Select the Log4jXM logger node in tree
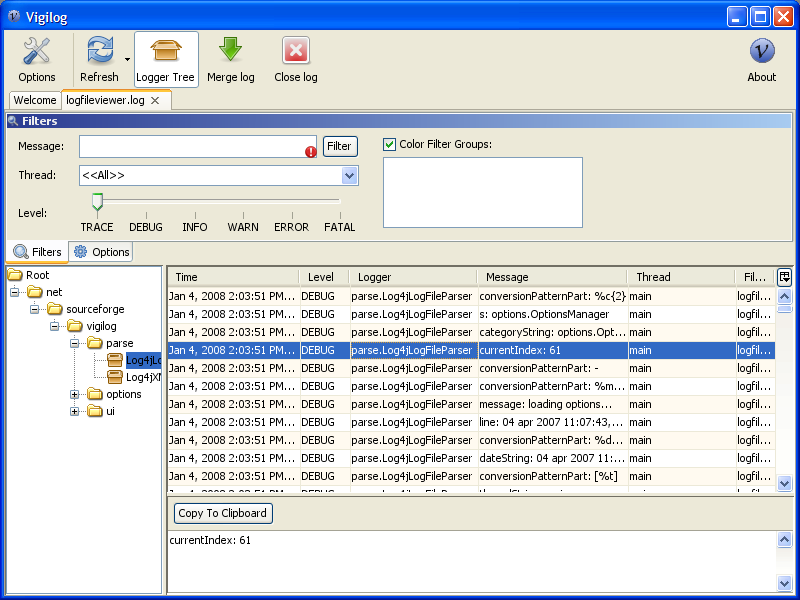 tap(143, 377)
